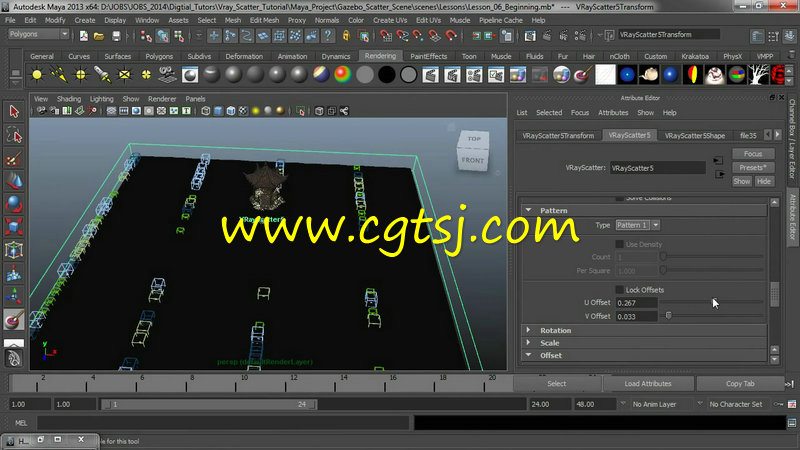800x450 pixels.
Task: Open the Pattern Type dropdown
Action: click(638, 225)
